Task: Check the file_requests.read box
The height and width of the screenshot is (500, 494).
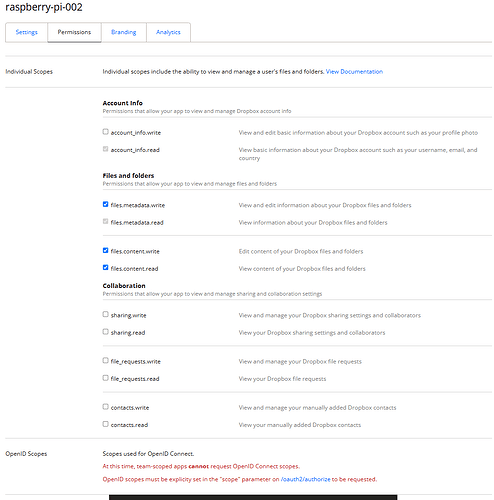Action: tap(105, 378)
